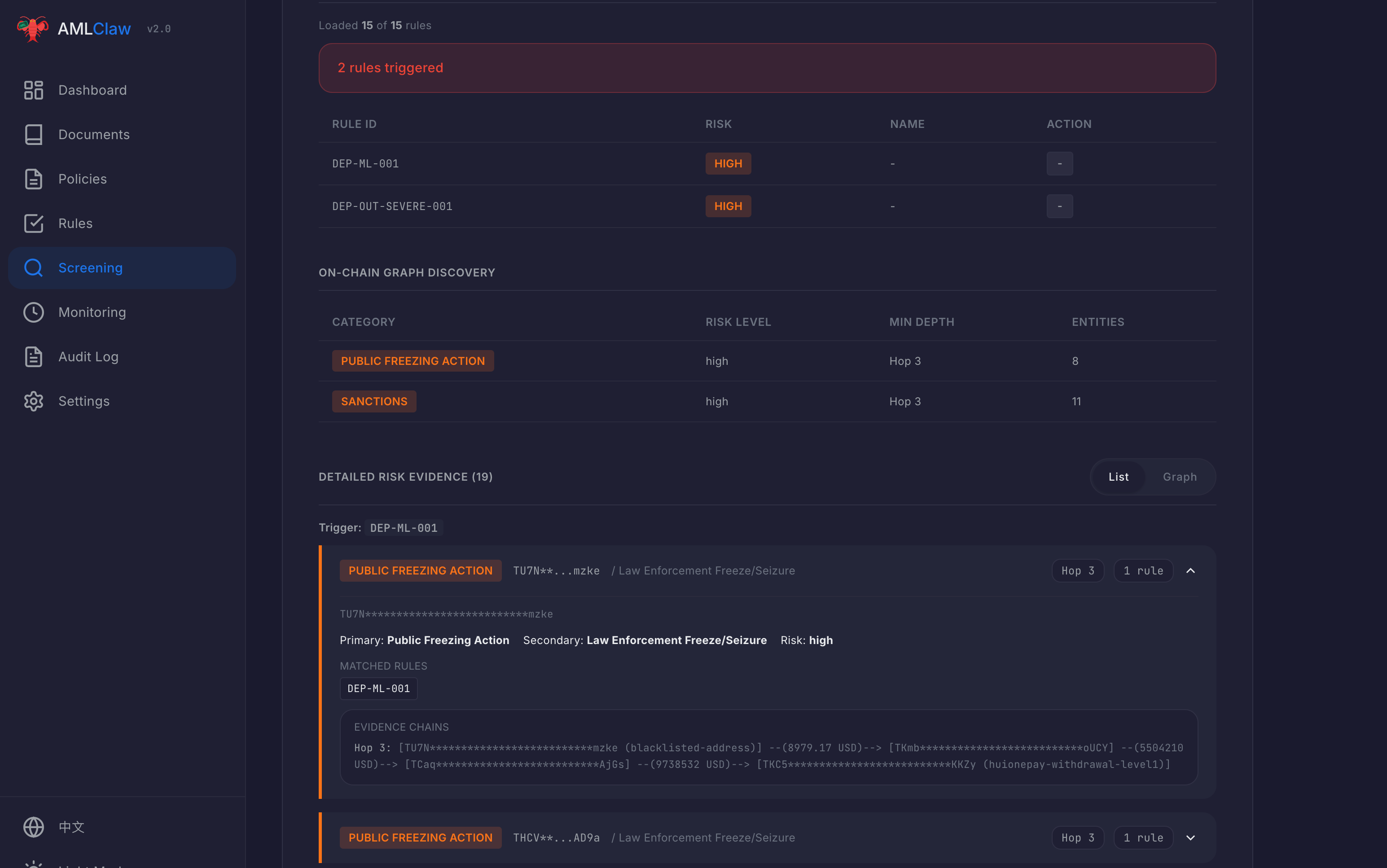
Task: Select the Rules checkmark icon
Action: point(33,224)
